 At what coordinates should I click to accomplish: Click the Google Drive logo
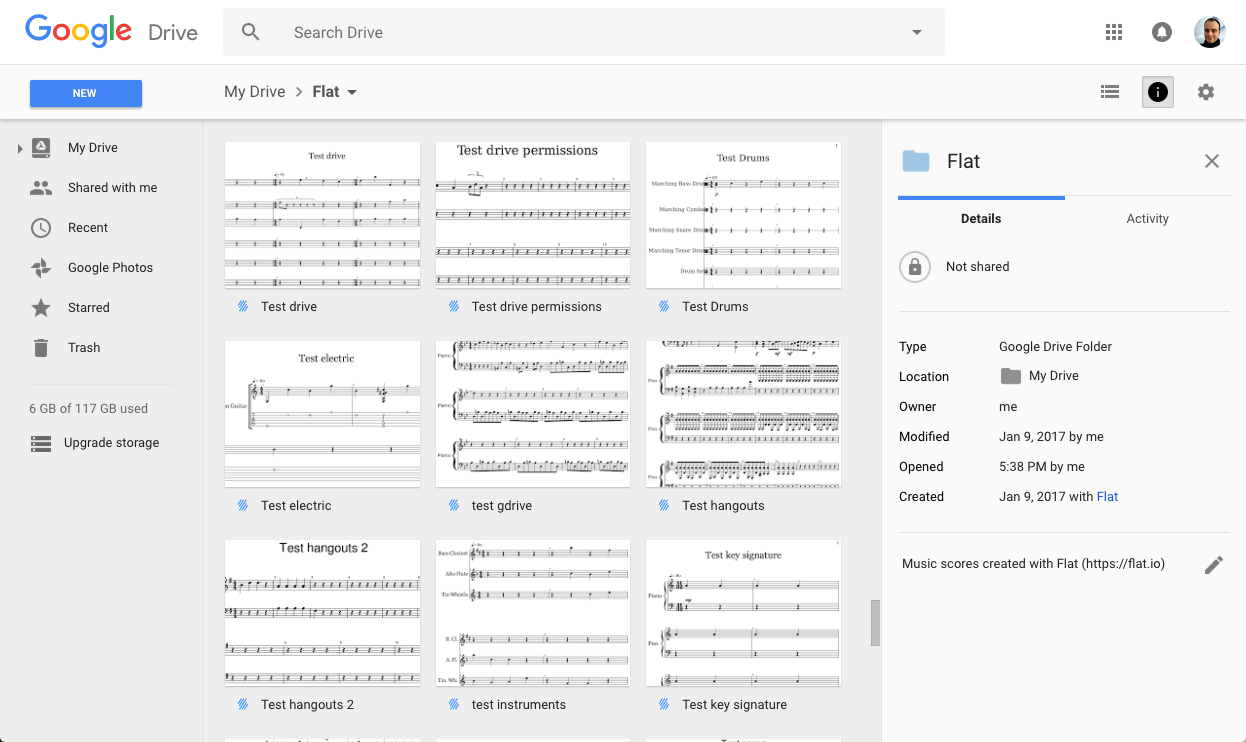point(111,32)
